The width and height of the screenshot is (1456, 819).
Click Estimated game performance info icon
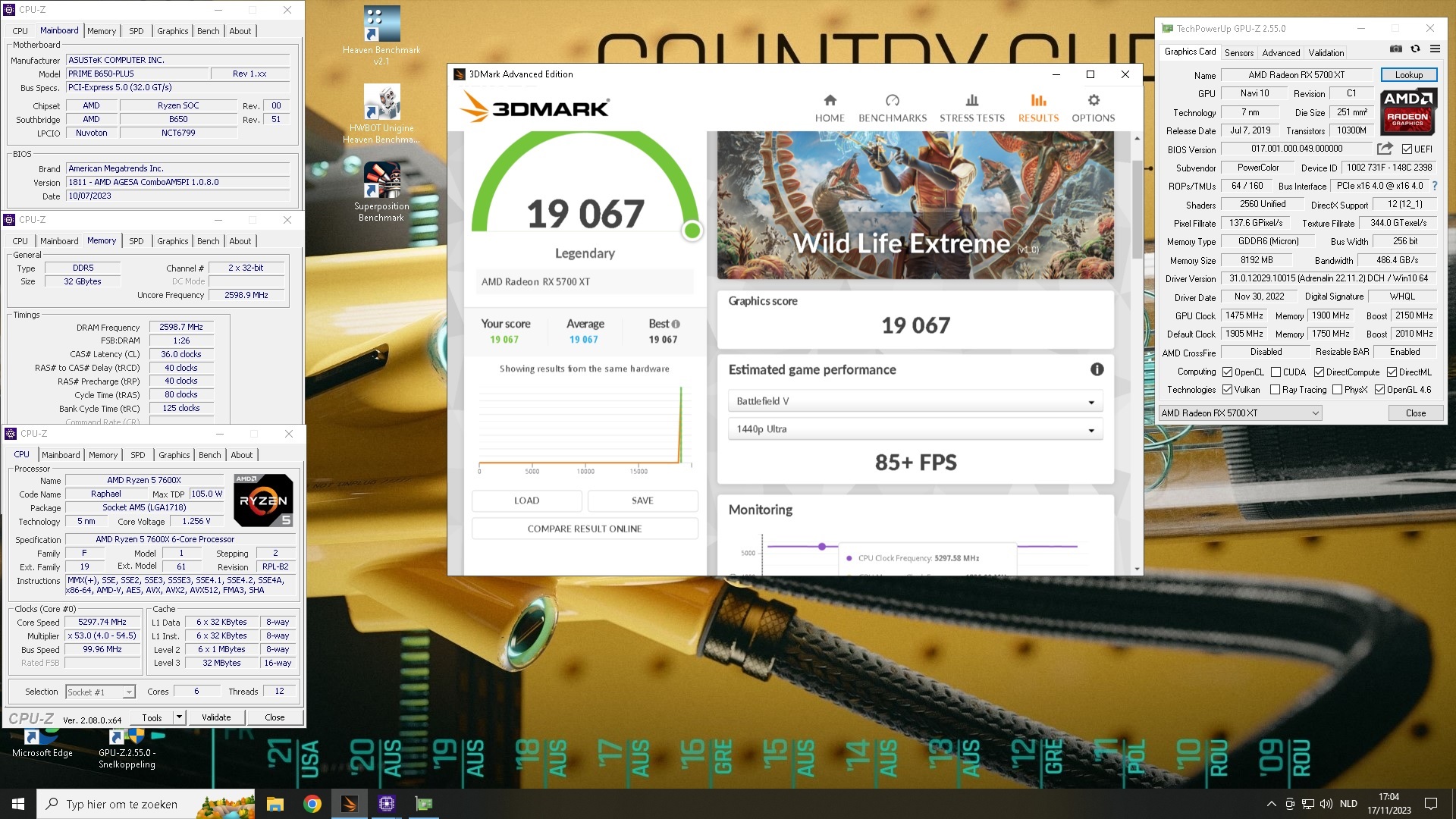coord(1097,369)
